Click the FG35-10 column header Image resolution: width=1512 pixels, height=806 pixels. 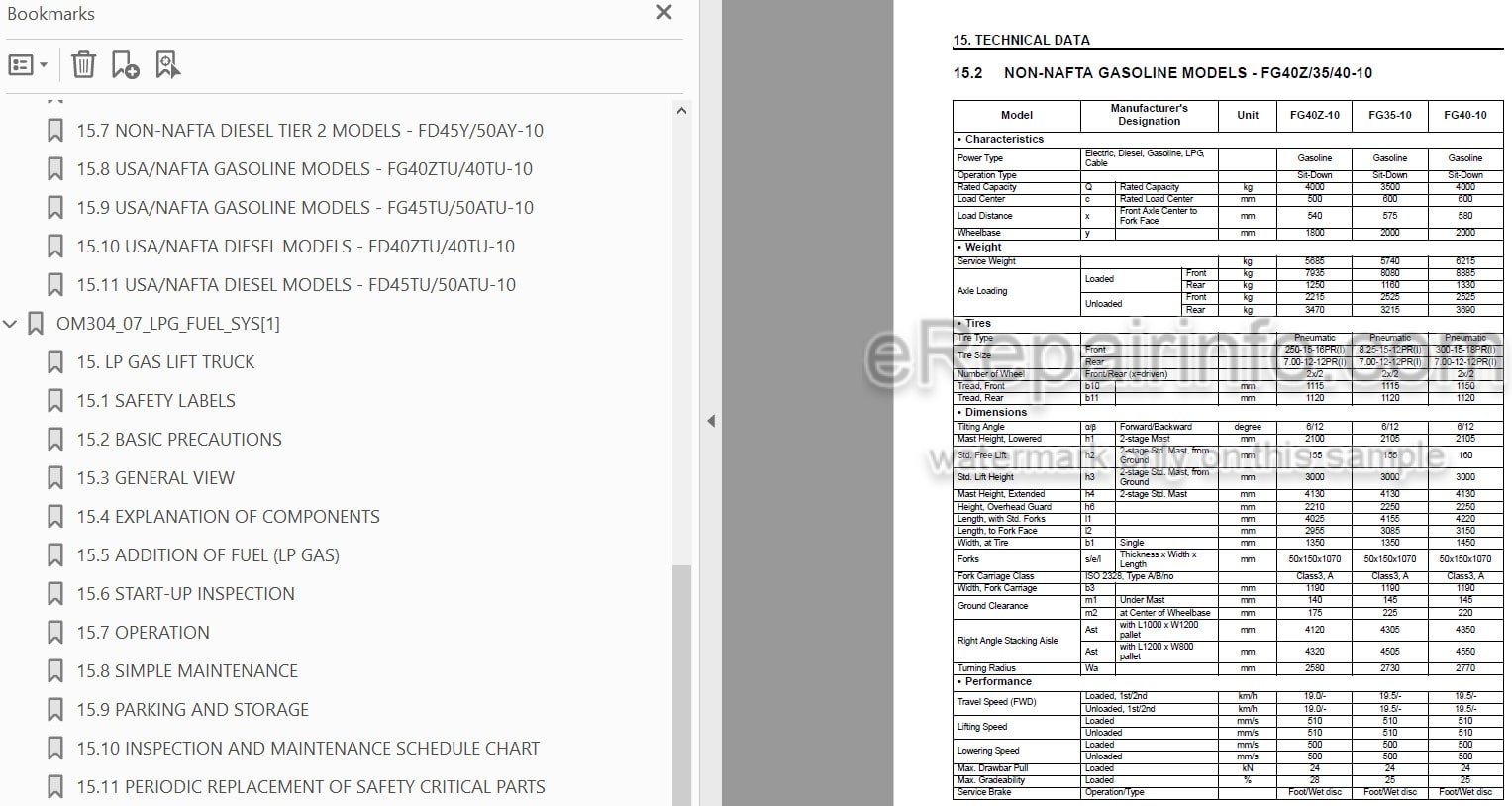(x=1389, y=115)
